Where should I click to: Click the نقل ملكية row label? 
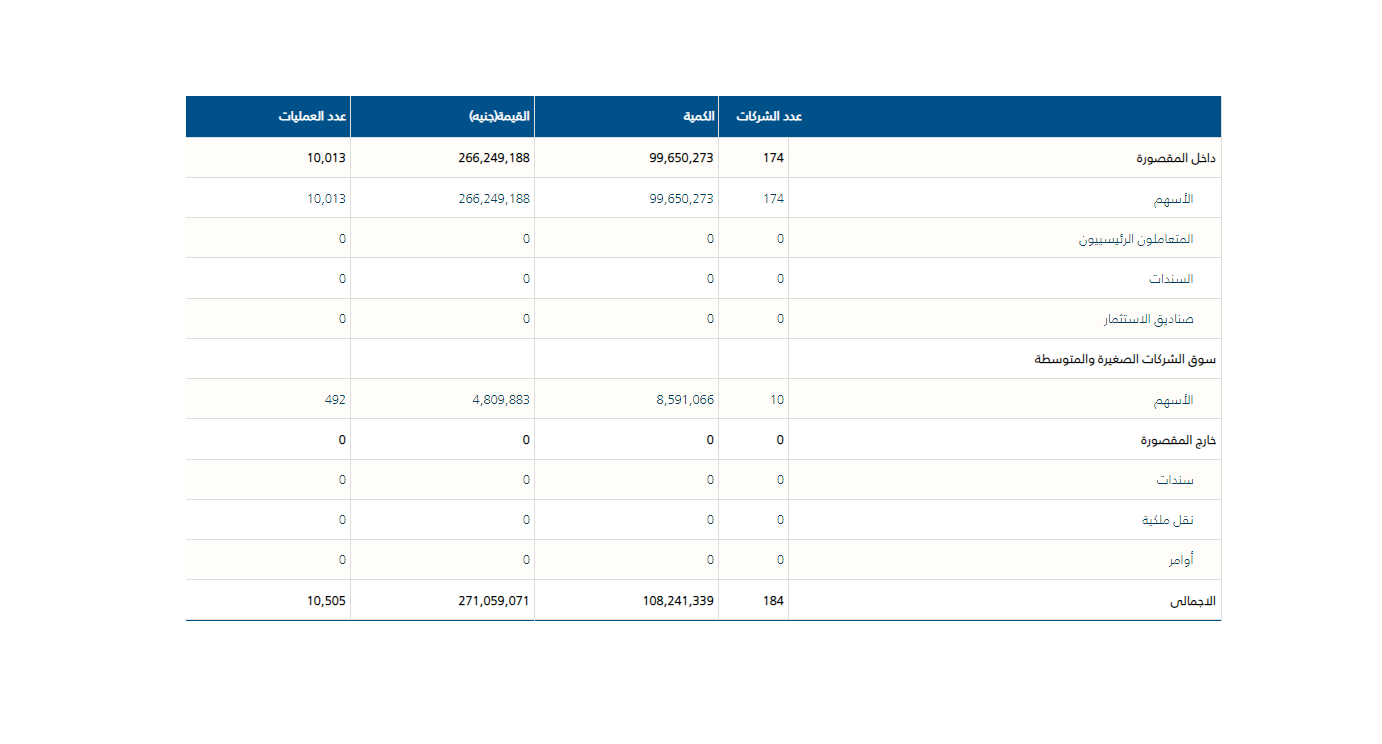click(1167, 520)
